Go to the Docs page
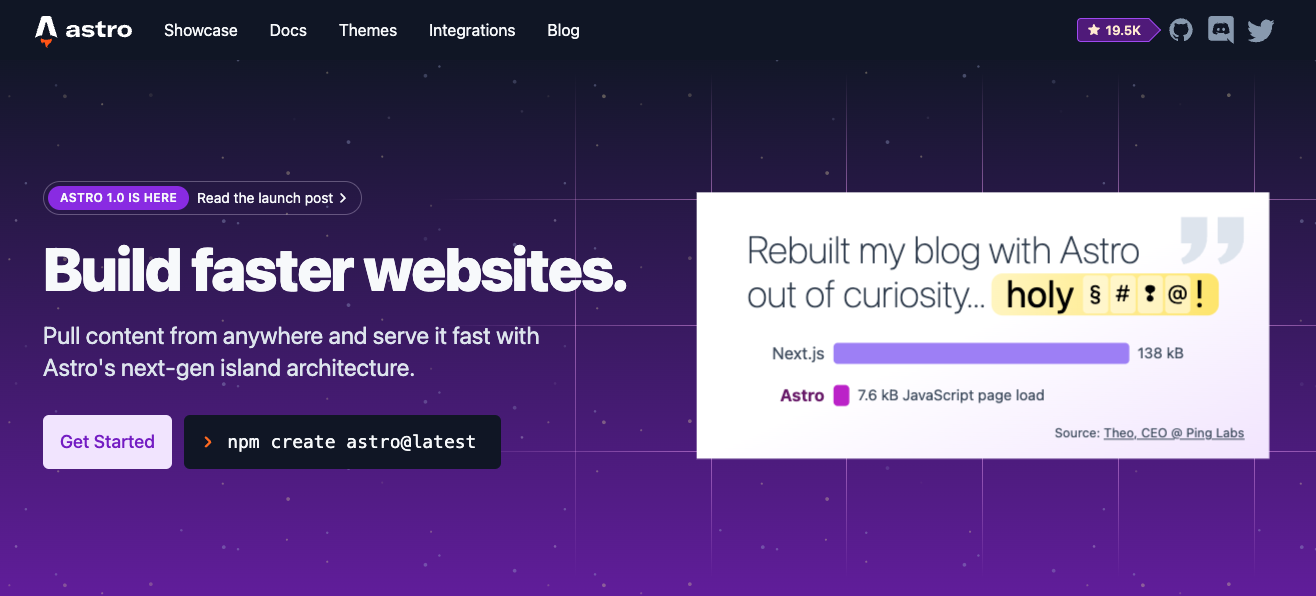This screenshot has width=1316, height=596. pos(288,30)
